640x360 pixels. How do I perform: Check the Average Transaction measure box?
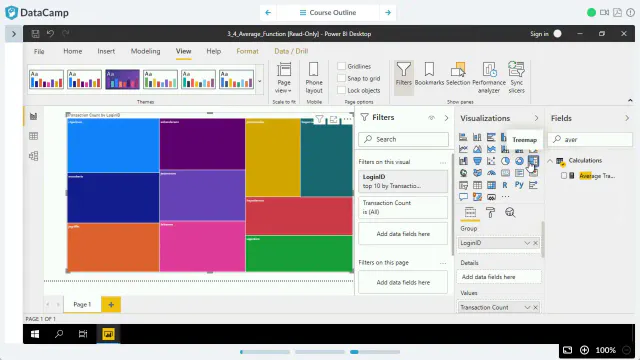tap(564, 176)
